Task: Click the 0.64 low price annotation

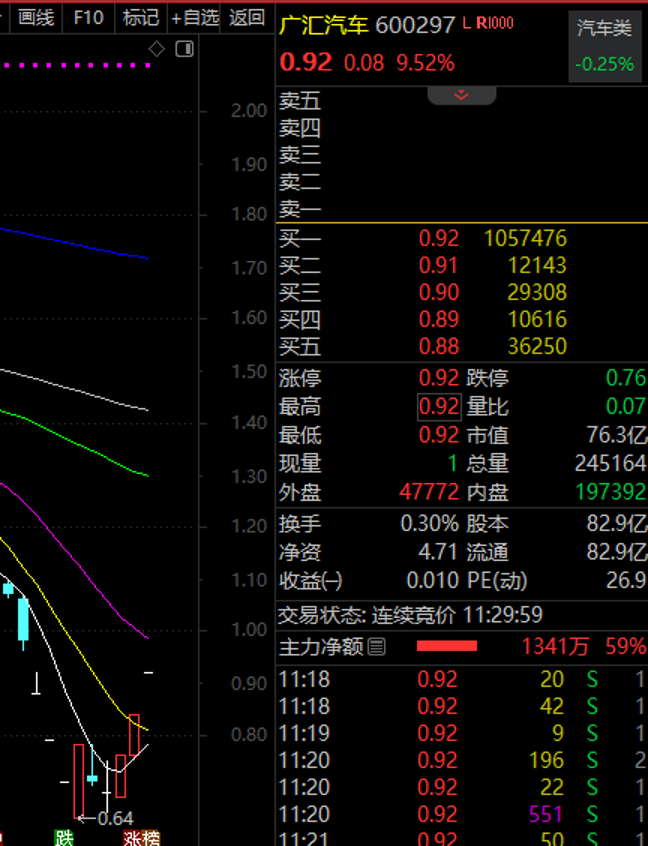Action: pos(115,818)
